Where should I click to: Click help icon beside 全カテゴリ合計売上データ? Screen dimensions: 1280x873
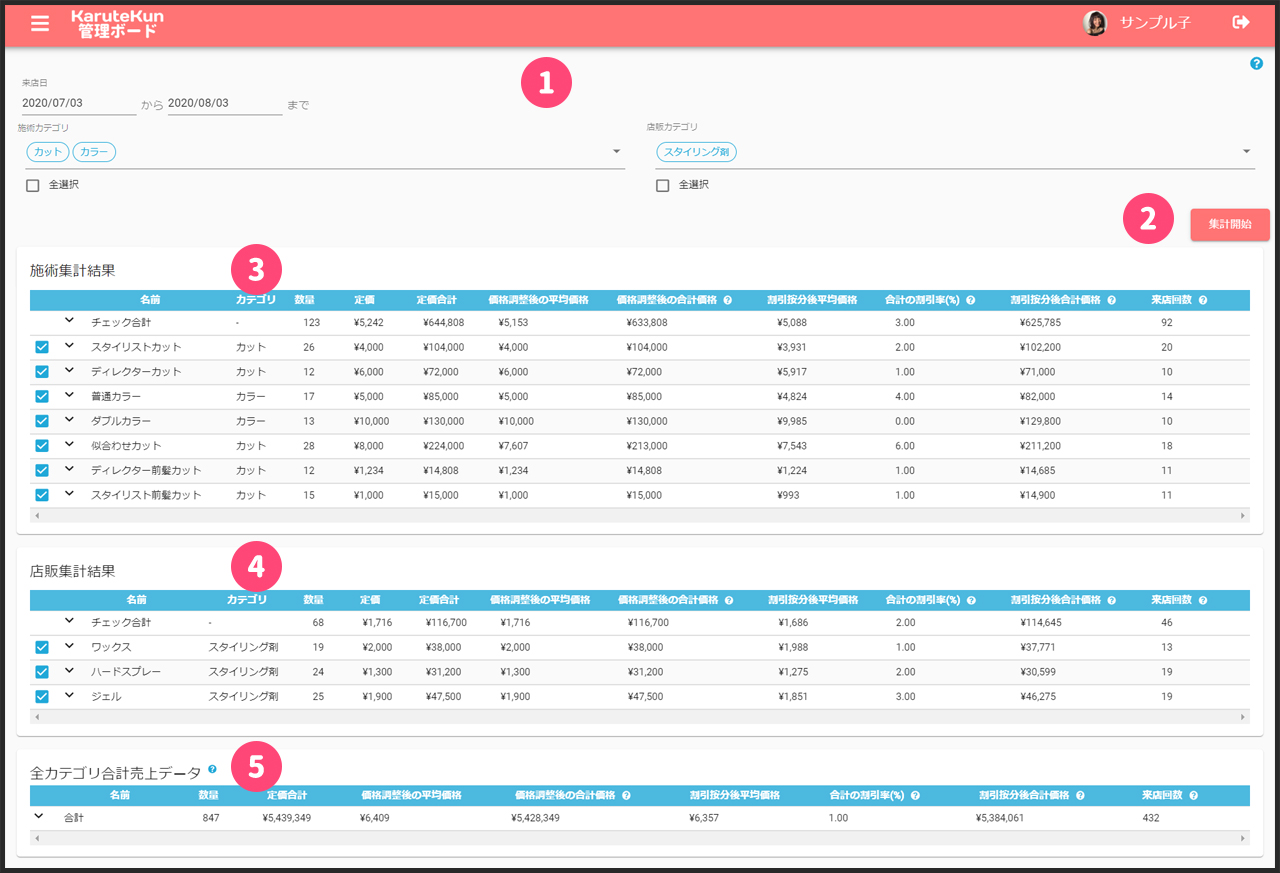pyautogui.click(x=212, y=770)
